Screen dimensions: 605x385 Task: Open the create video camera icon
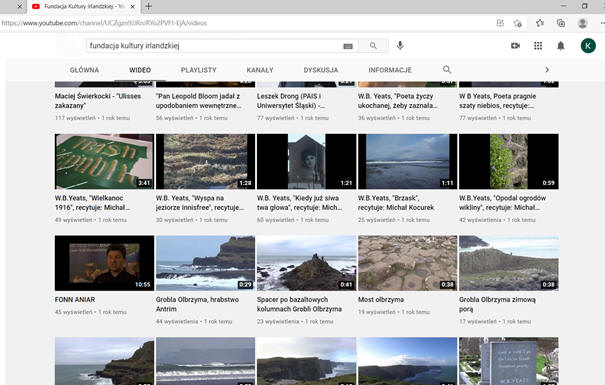pyautogui.click(x=515, y=46)
